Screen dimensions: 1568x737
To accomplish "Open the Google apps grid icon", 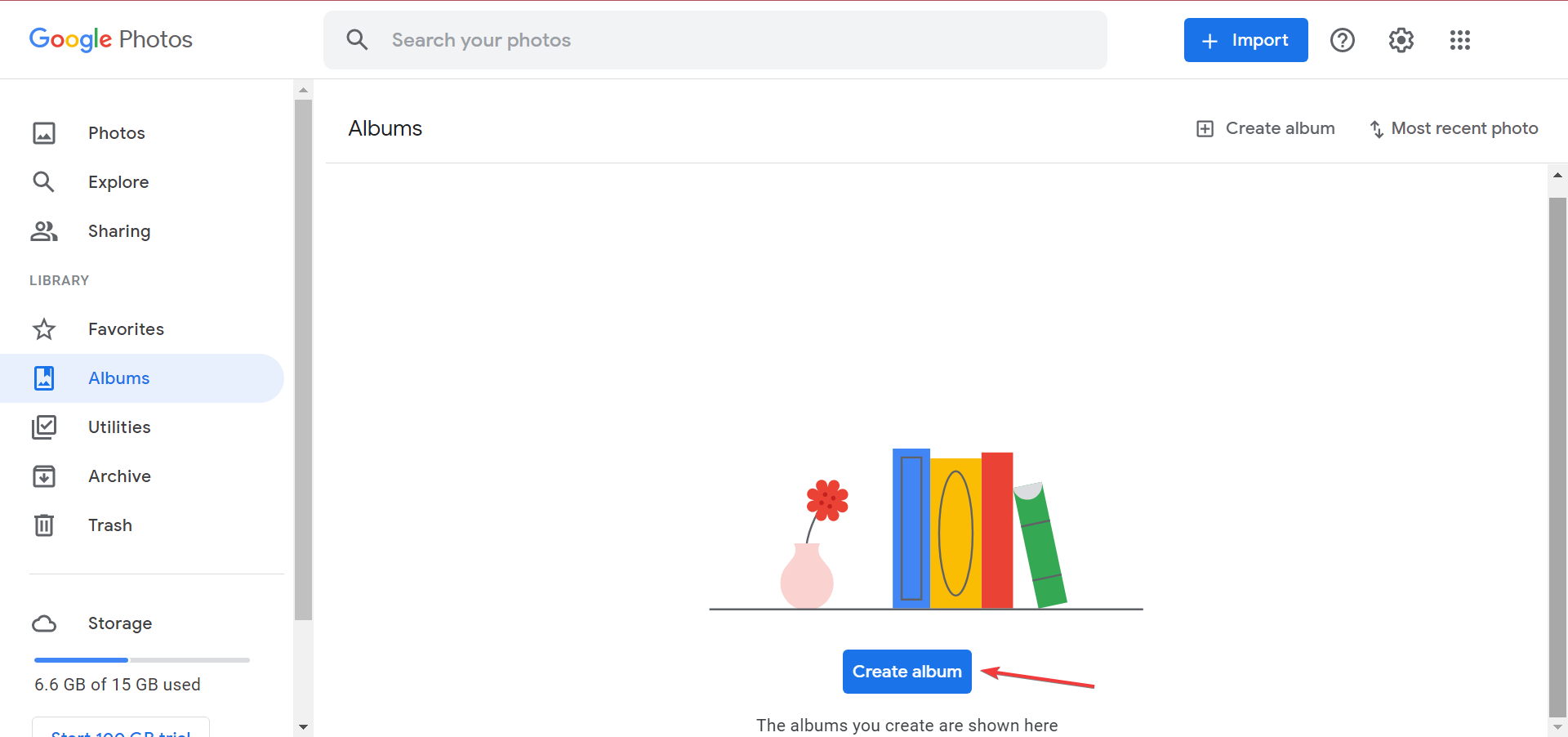I will coord(1459,40).
